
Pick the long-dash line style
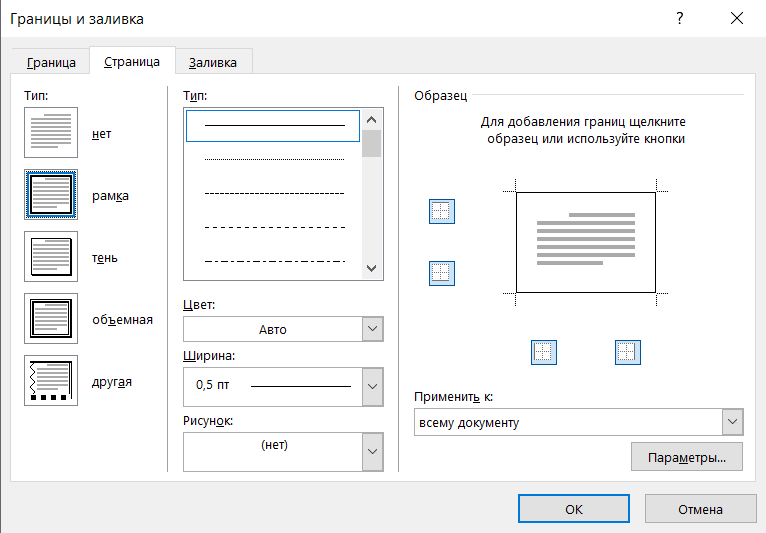tap(273, 228)
